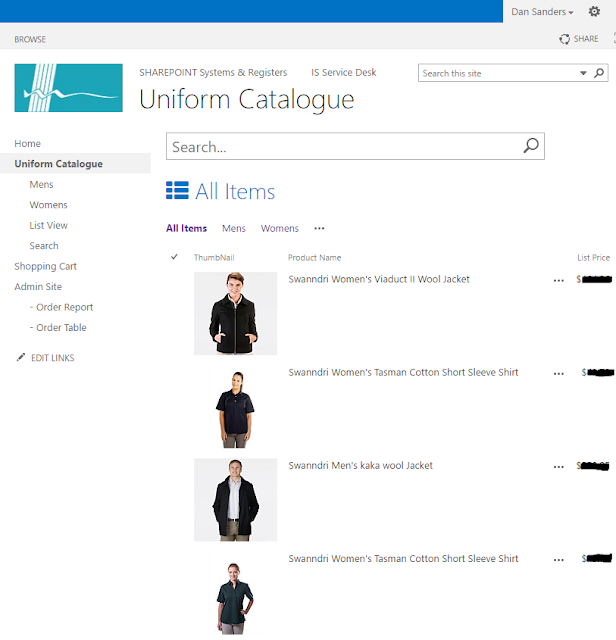
Task: Open List View in left navigation
Action: [x=48, y=225]
